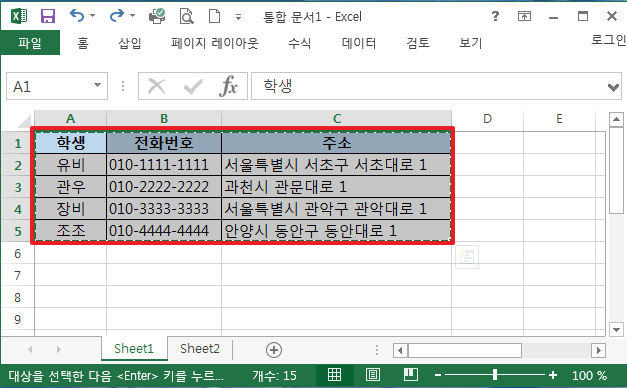This screenshot has width=627, height=388.
Task: Customize the Quick Access Toolbar dropdown
Action: pyautogui.click(x=238, y=17)
